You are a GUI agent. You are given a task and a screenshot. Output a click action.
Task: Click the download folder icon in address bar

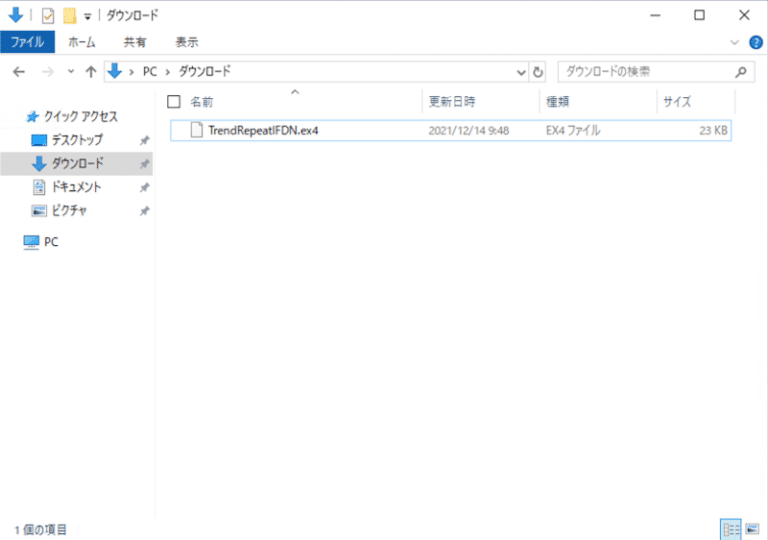pos(115,71)
